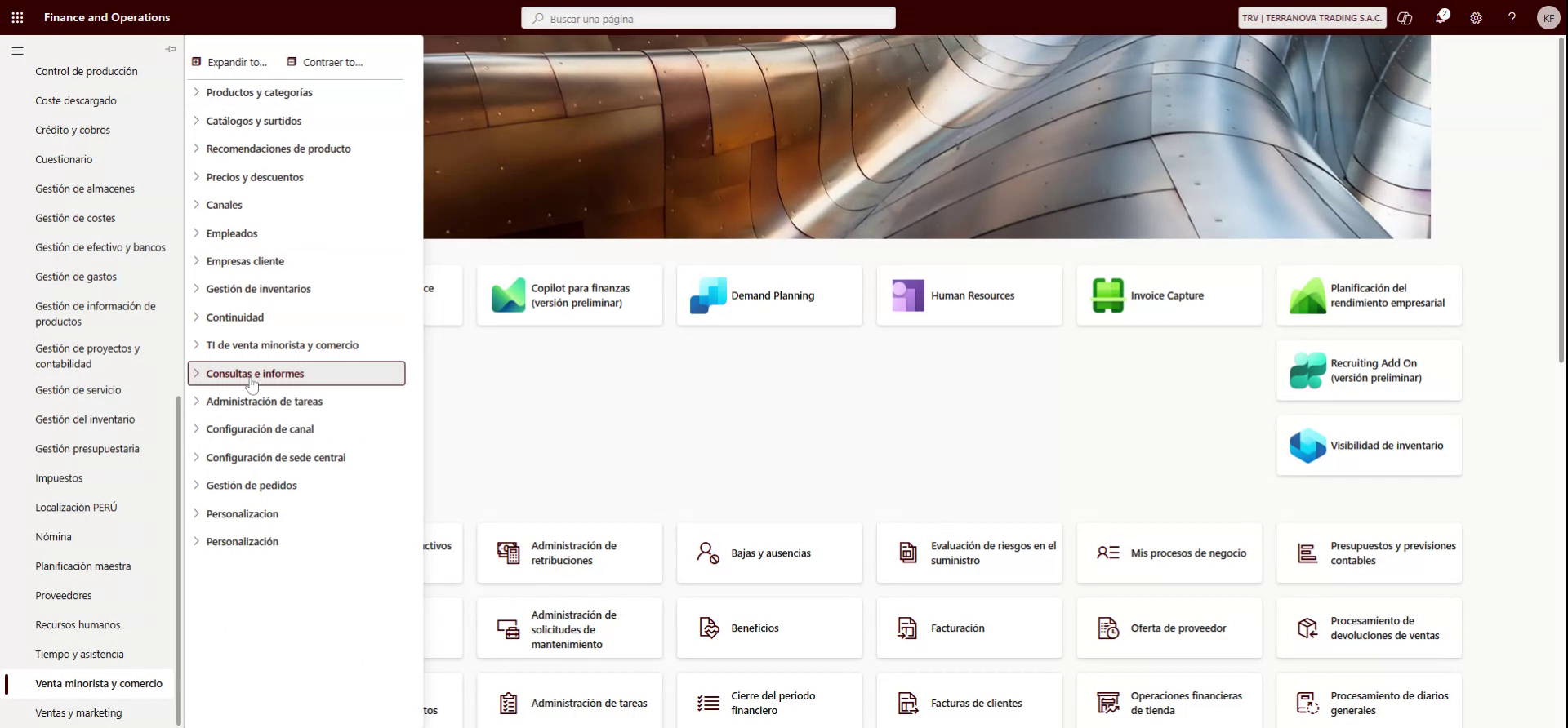Expand the Configuración de sede central chevron

[x=196, y=458]
